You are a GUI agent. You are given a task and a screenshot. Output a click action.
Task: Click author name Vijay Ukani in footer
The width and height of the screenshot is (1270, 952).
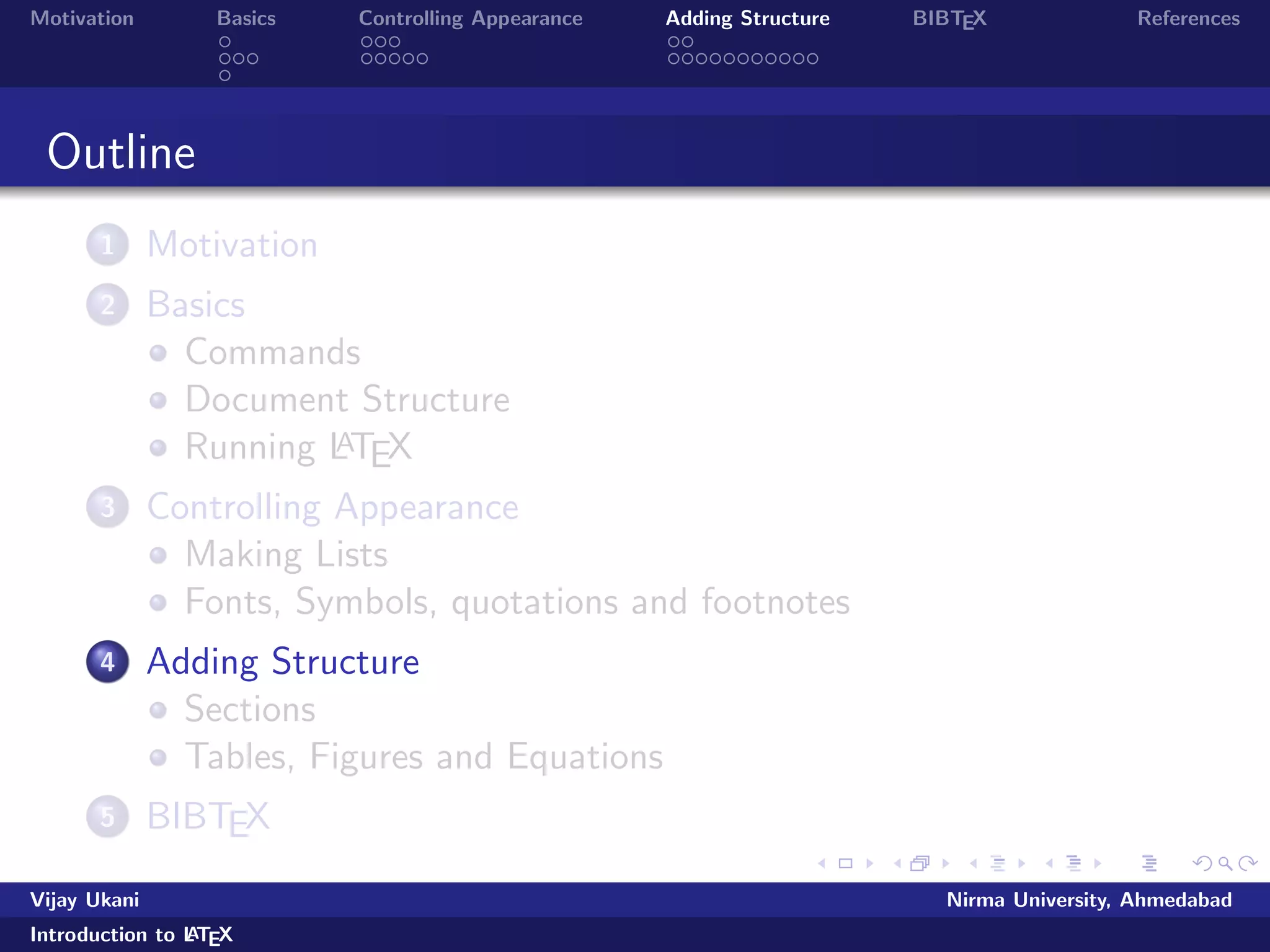point(85,900)
